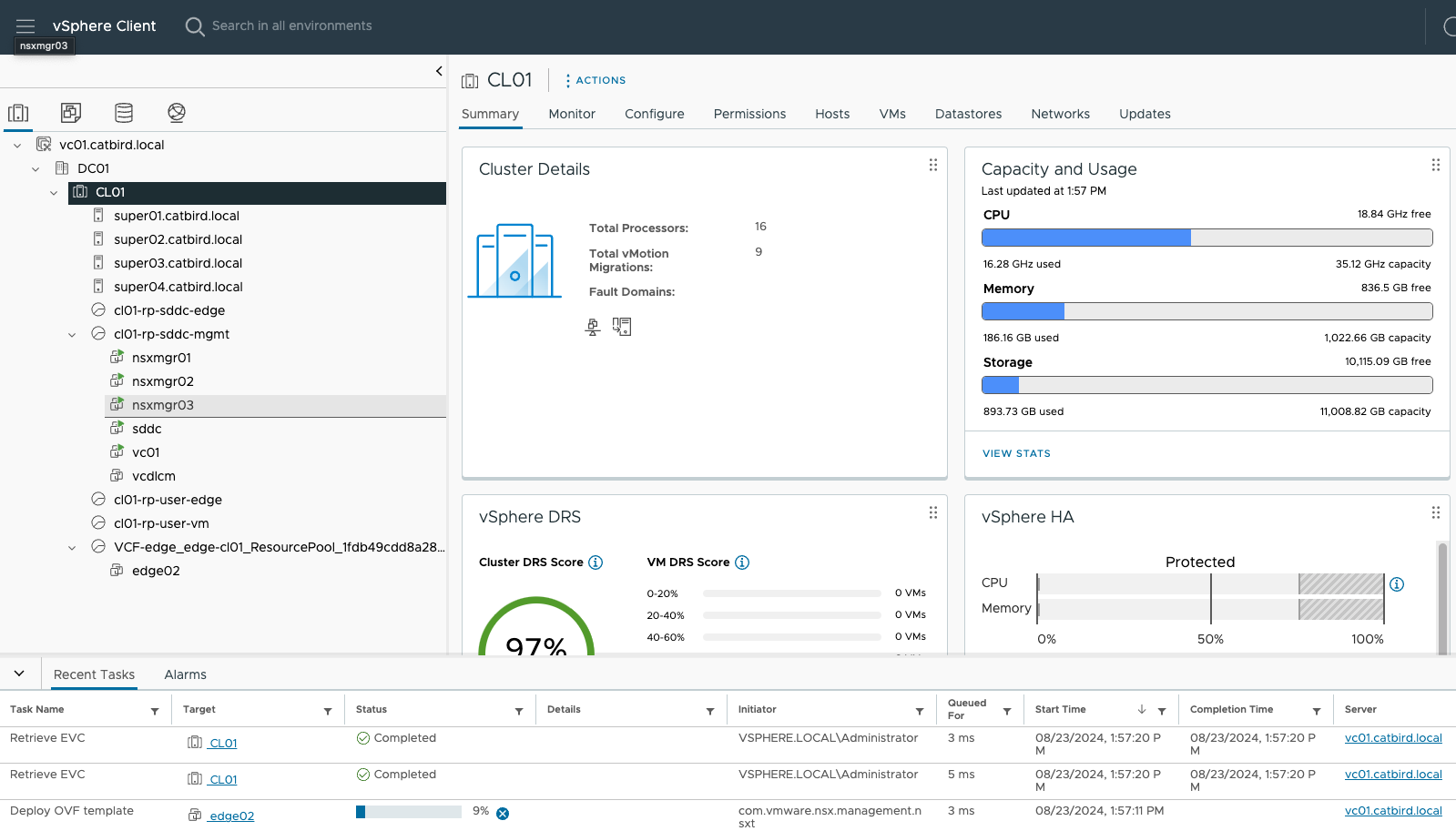
Task: Show vSphere HA Protected info icon
Action: [x=1397, y=584]
